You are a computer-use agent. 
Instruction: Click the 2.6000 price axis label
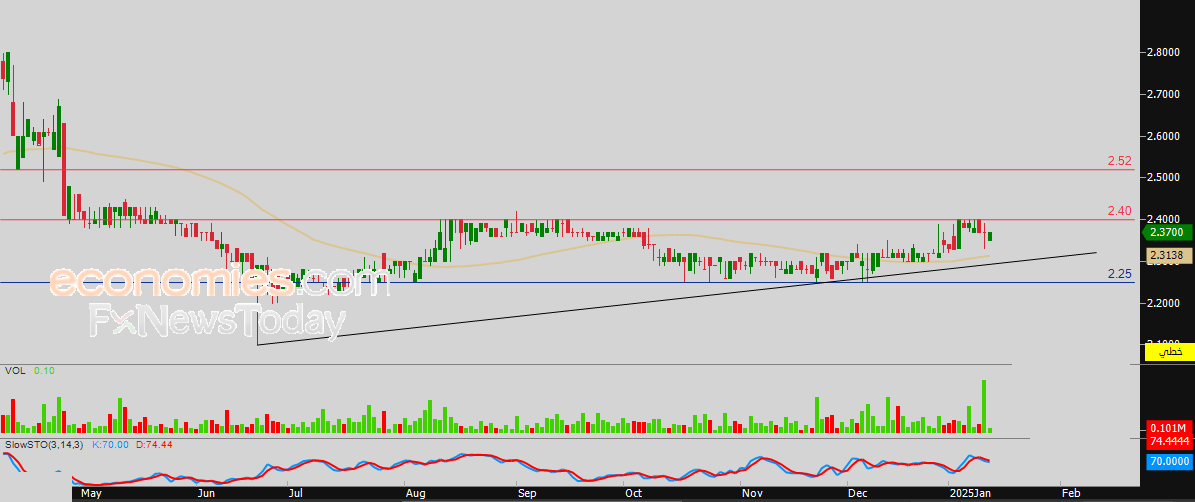pyautogui.click(x=1165, y=136)
